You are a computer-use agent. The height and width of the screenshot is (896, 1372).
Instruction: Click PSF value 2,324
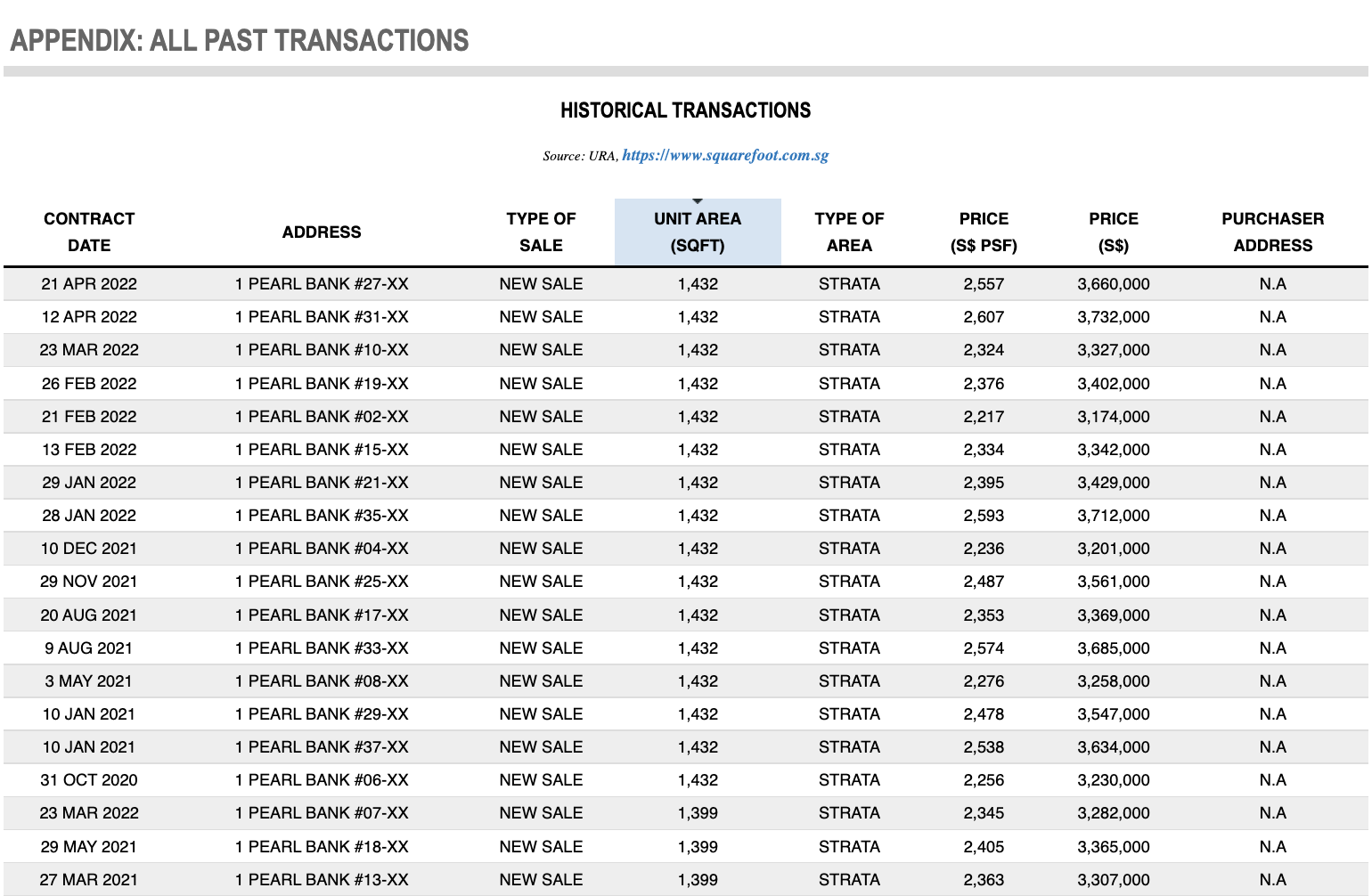tap(984, 350)
